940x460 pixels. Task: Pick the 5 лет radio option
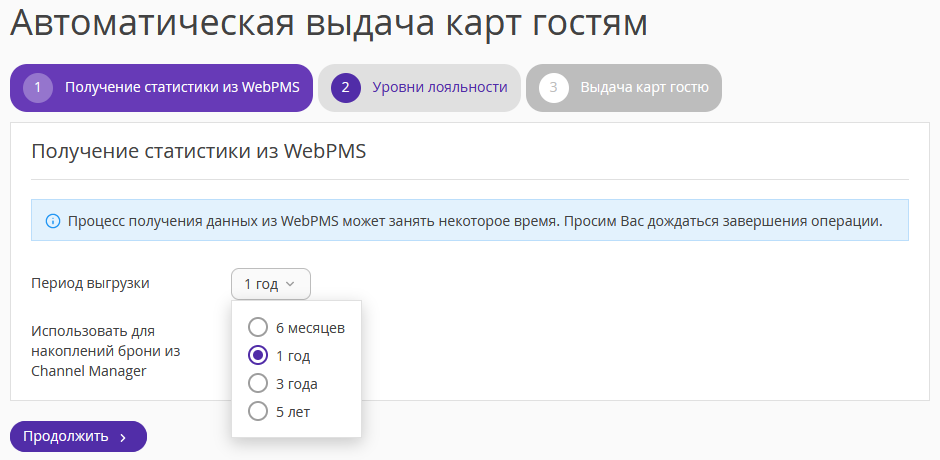[279, 412]
